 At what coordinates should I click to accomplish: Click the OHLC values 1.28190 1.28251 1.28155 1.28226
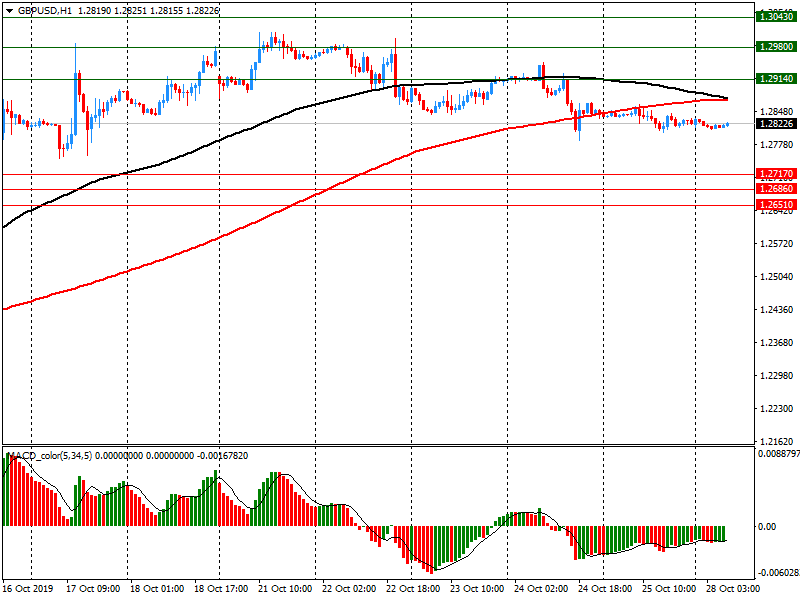pos(149,10)
